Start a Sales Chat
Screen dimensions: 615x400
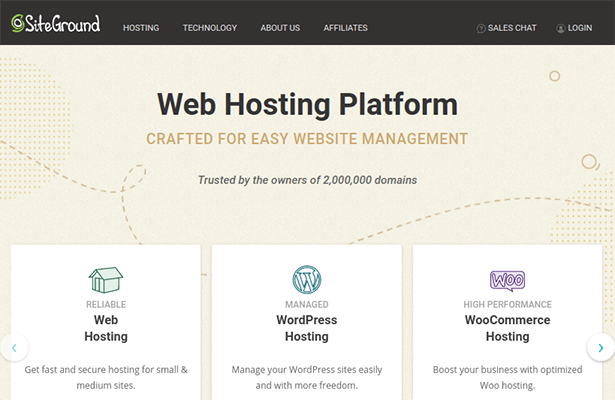pyautogui.click(x=506, y=28)
